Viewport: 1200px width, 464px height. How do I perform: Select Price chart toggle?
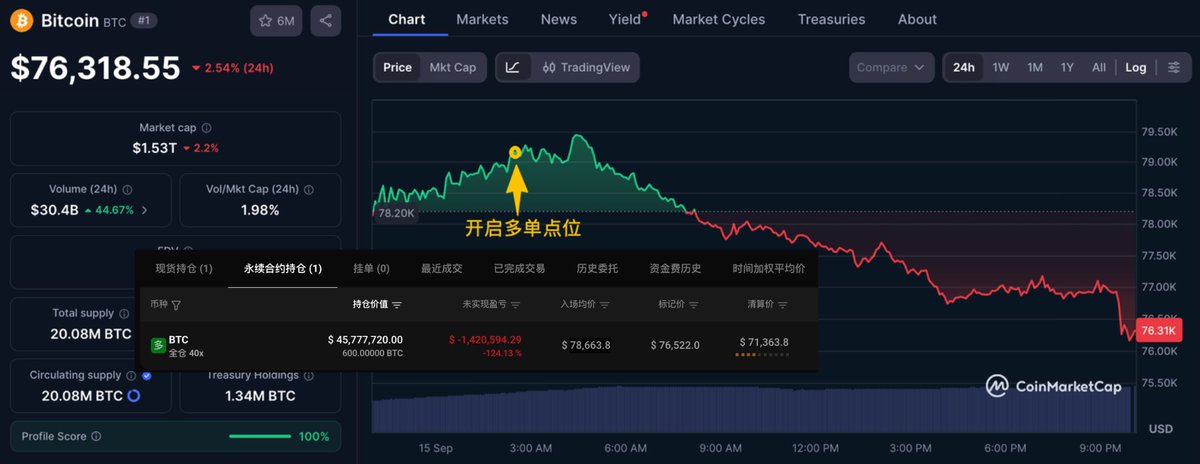click(x=397, y=67)
